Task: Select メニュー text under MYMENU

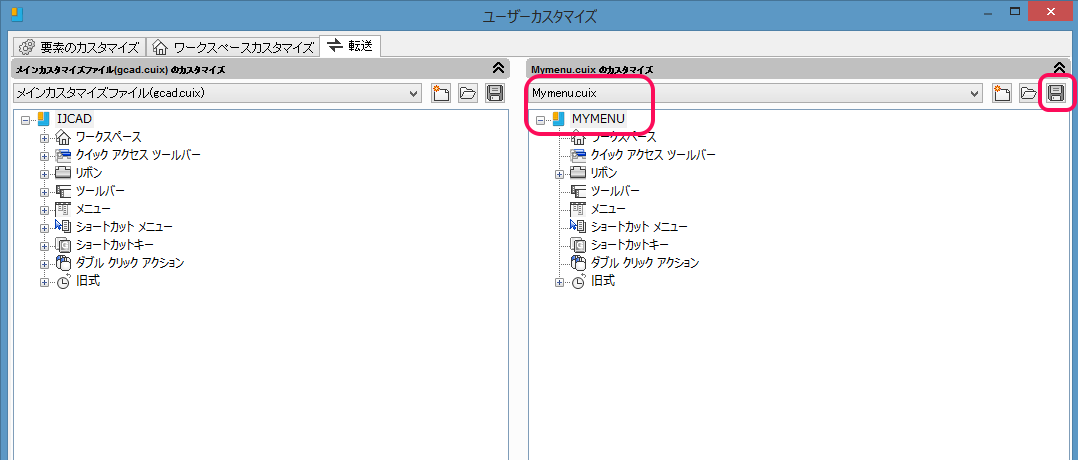Action: [607, 209]
